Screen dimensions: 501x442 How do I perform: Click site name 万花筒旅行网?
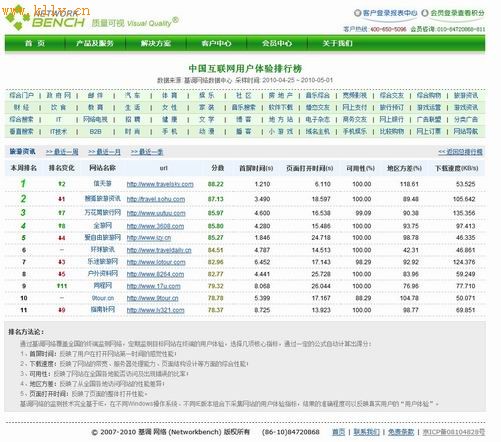click(x=103, y=213)
